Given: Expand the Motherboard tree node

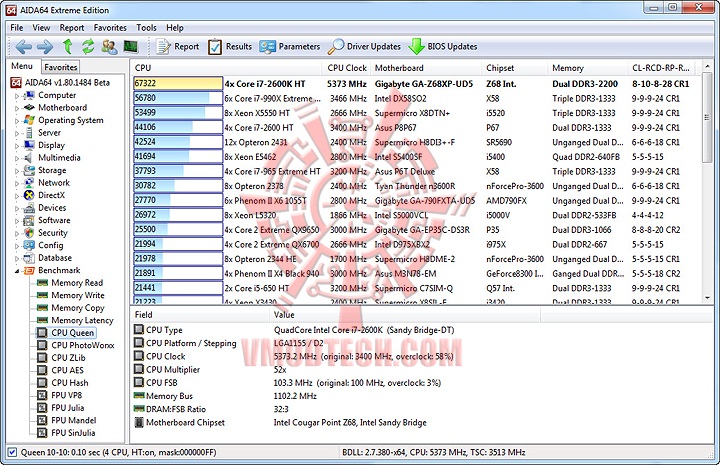Looking at the screenshot, I should [x=17, y=108].
